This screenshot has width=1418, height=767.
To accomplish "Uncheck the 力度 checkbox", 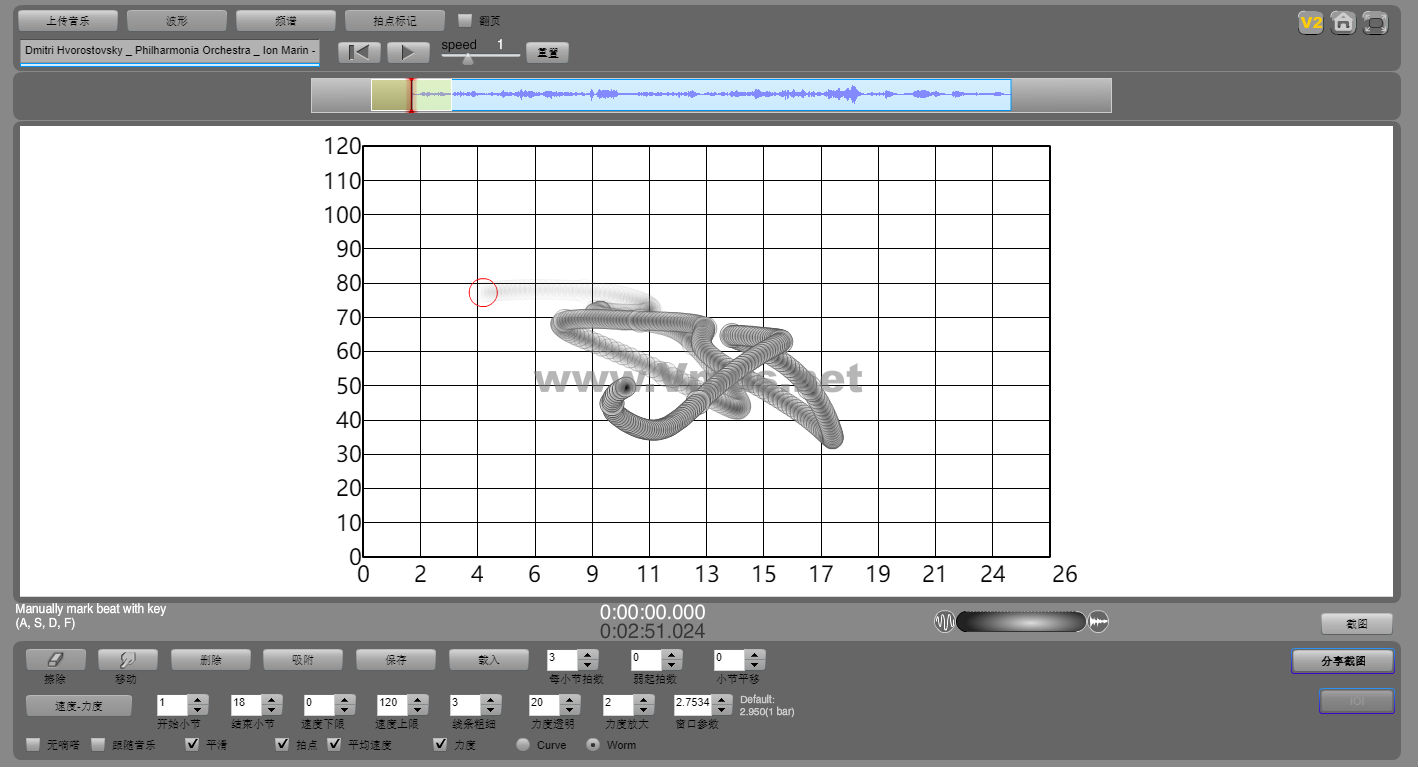I will (x=440, y=745).
